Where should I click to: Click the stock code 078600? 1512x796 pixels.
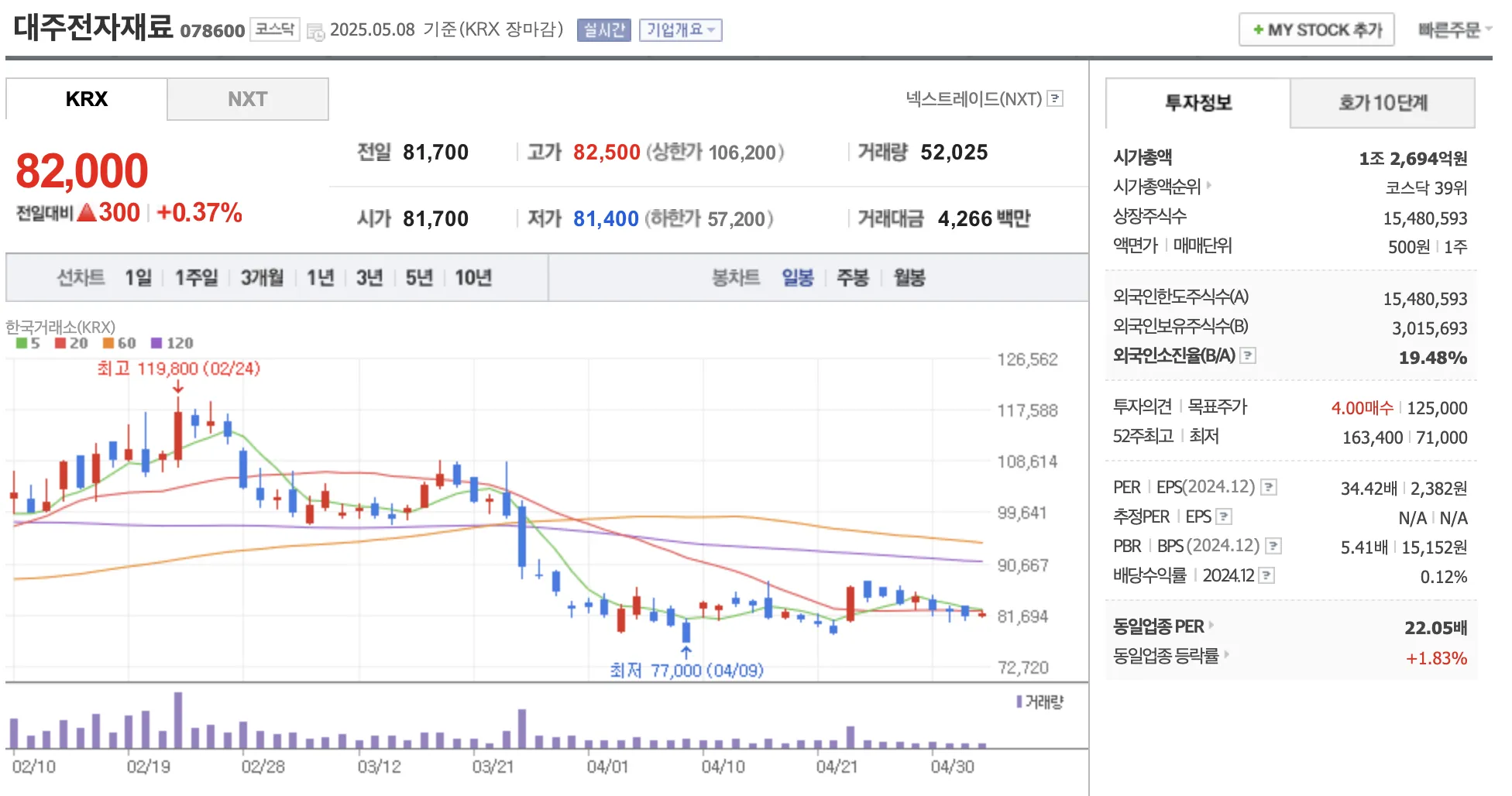click(x=212, y=31)
